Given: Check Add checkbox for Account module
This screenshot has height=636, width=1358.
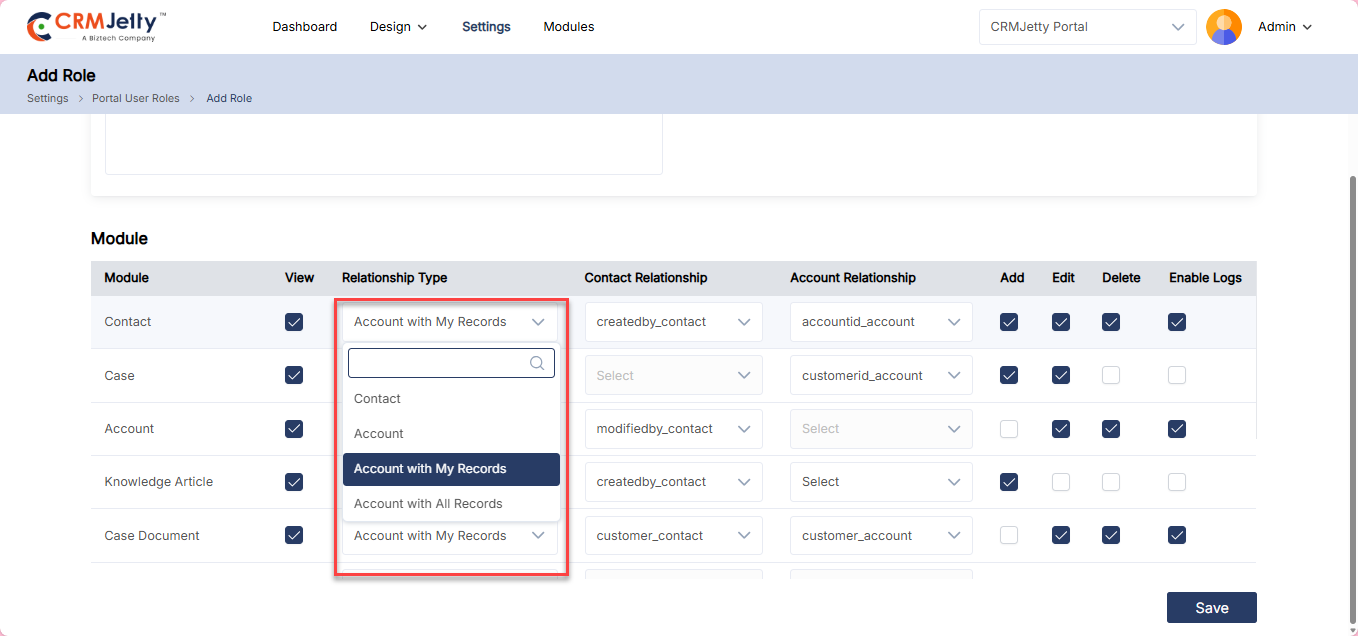Looking at the screenshot, I should pyautogui.click(x=1009, y=429).
